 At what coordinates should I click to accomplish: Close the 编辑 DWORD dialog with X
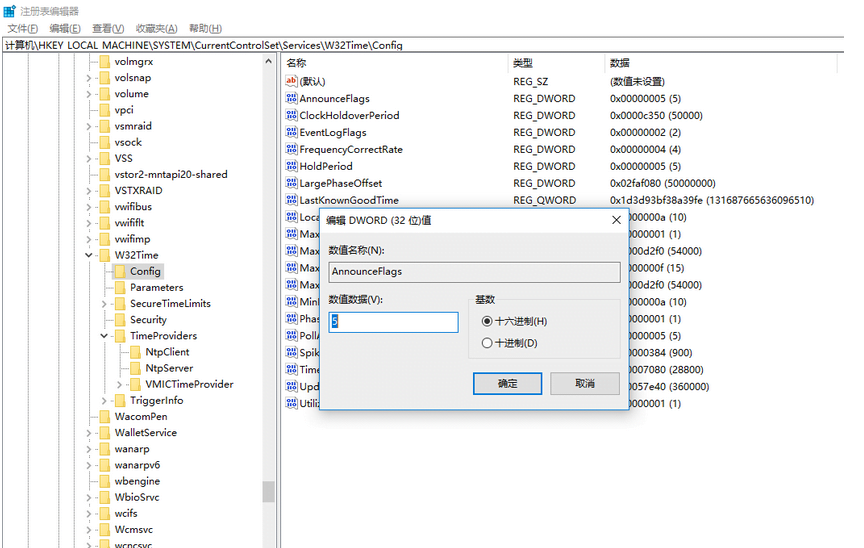point(617,220)
